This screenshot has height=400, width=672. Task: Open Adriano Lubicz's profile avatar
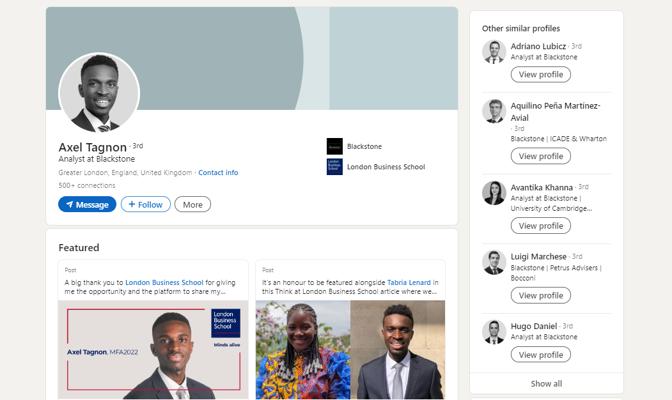[x=494, y=52]
